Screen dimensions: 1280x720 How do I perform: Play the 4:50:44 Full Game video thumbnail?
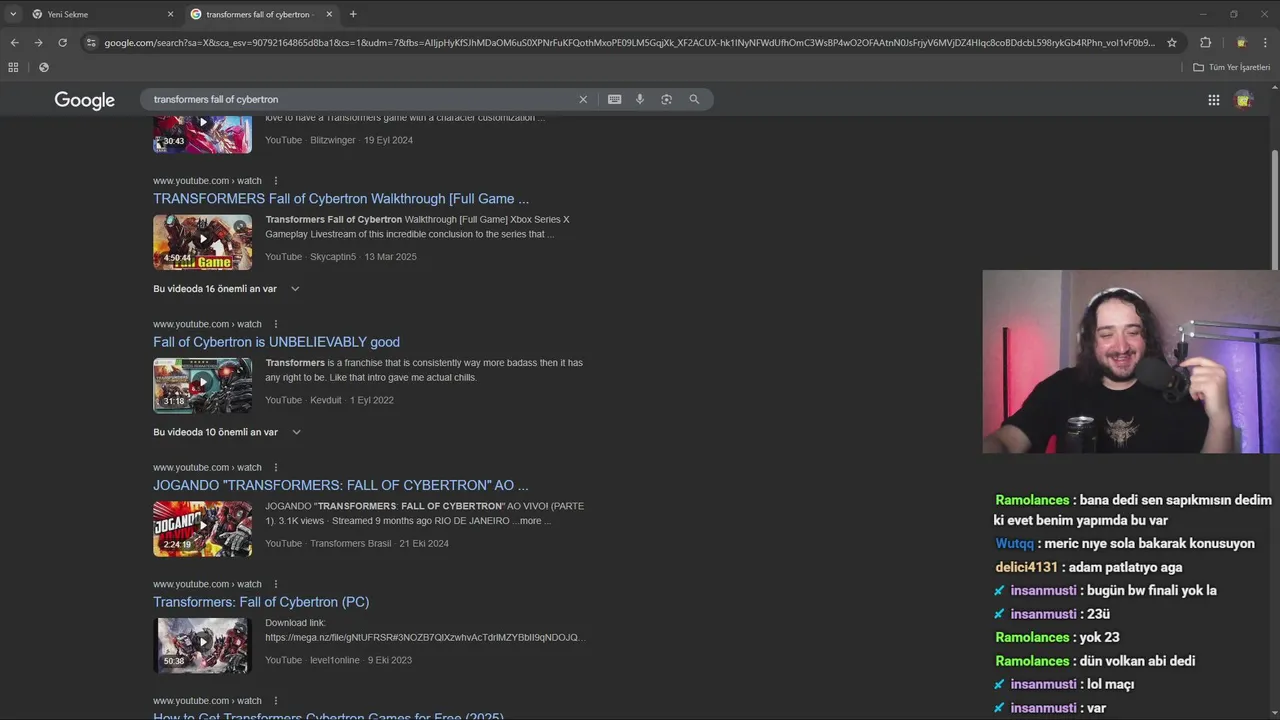coord(202,242)
